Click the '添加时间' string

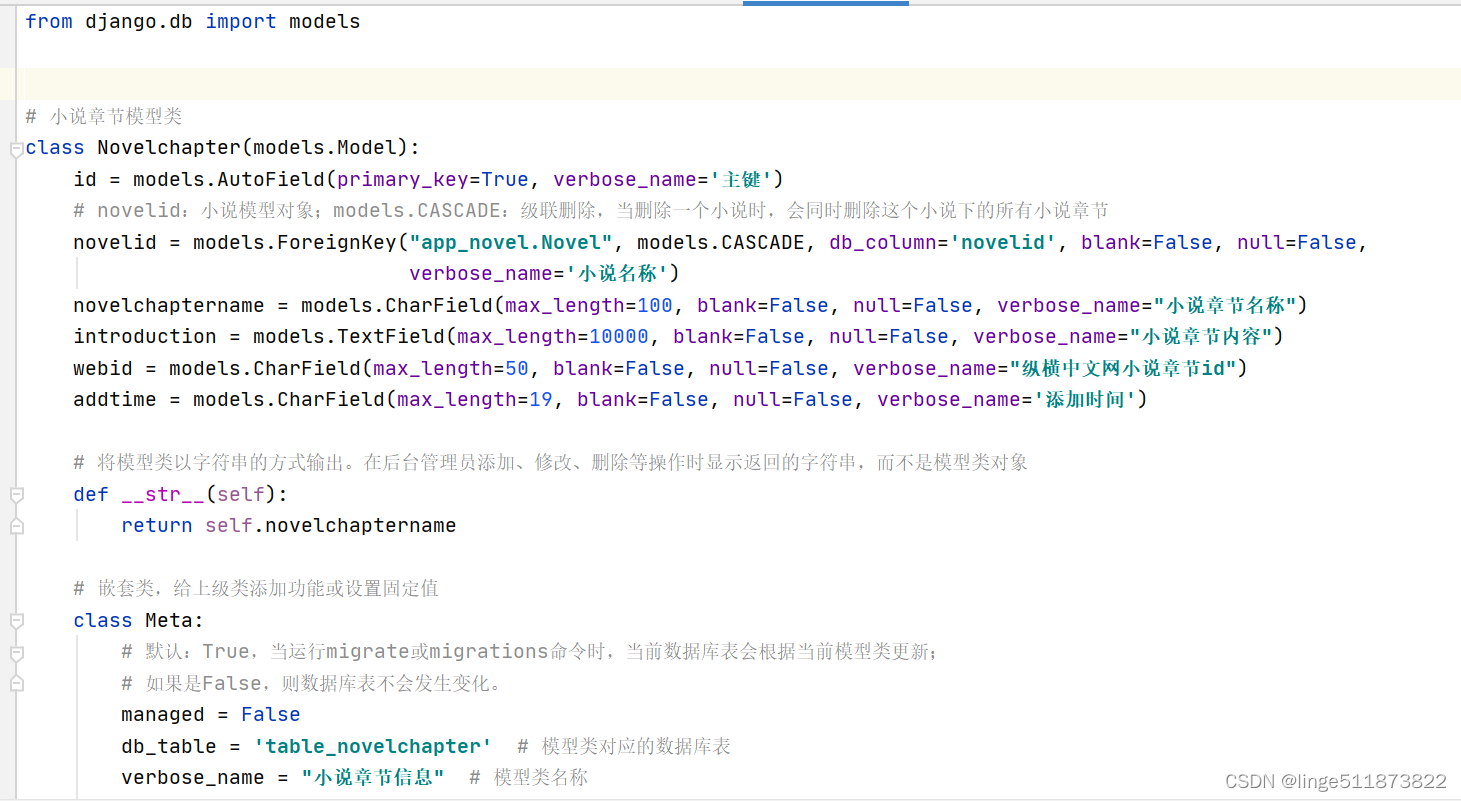[1087, 399]
